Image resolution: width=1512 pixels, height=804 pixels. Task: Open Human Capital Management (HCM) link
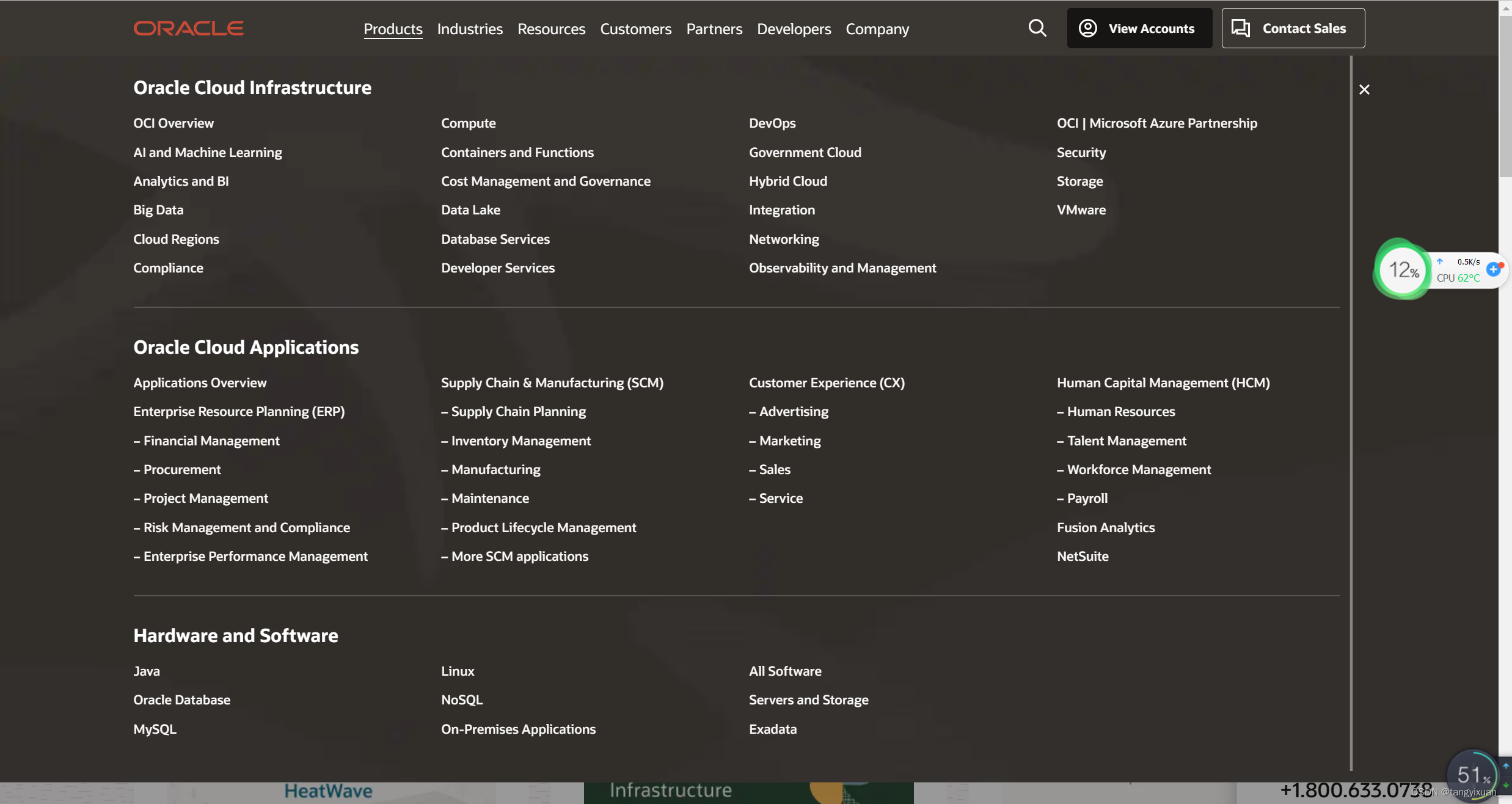1163,383
